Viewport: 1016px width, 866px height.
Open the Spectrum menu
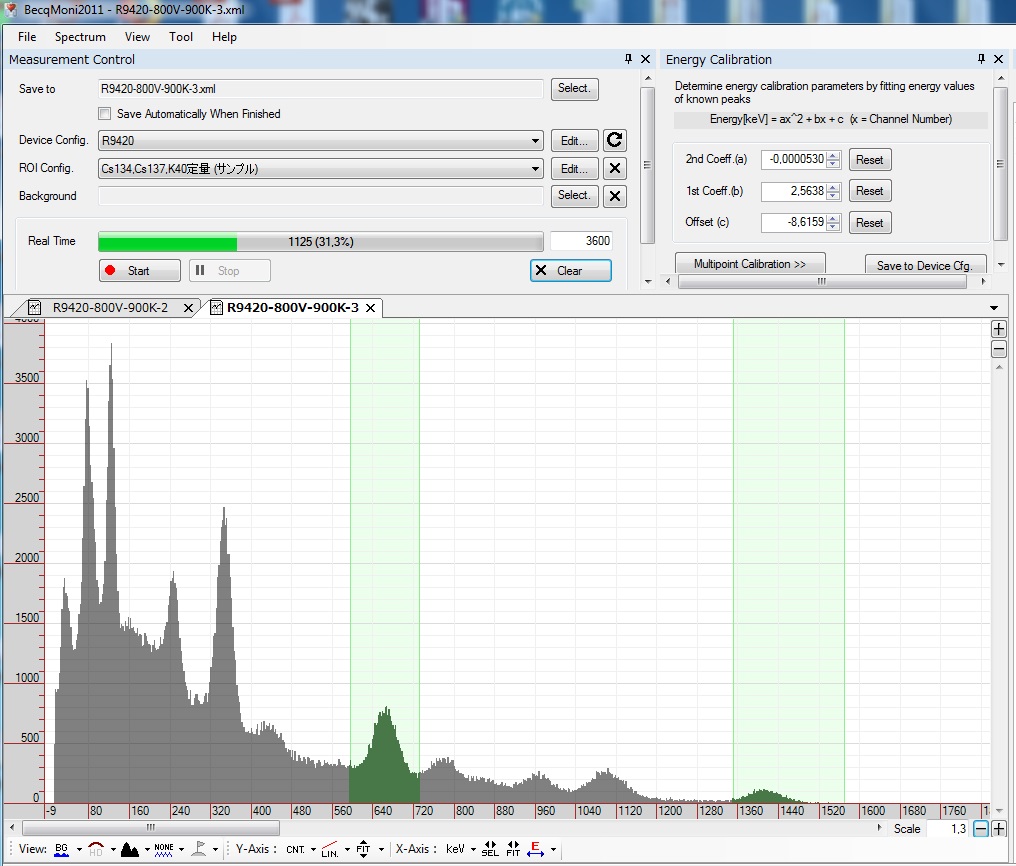80,37
